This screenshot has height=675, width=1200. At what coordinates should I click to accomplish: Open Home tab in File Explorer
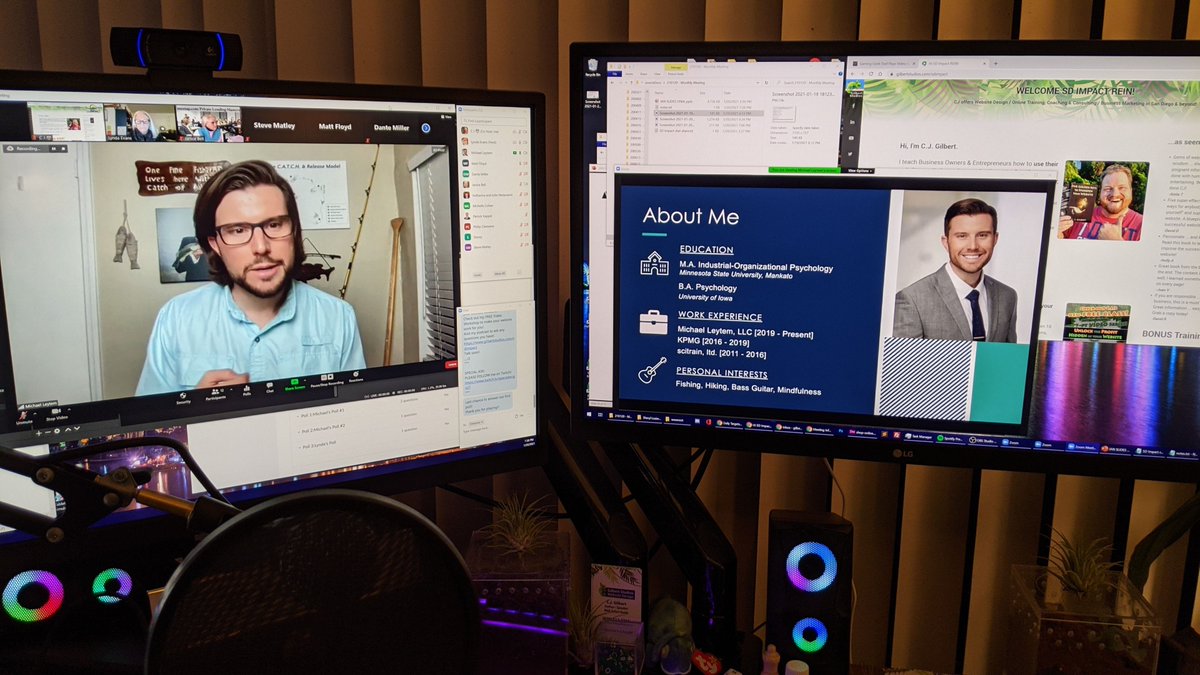pos(629,74)
